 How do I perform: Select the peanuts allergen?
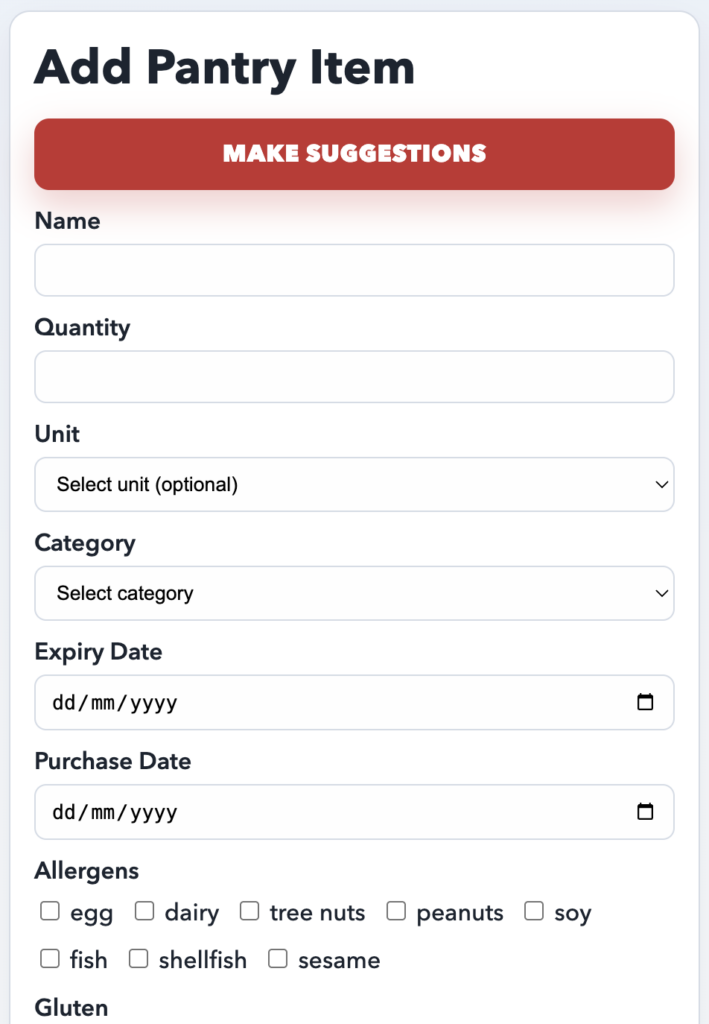tap(396, 911)
